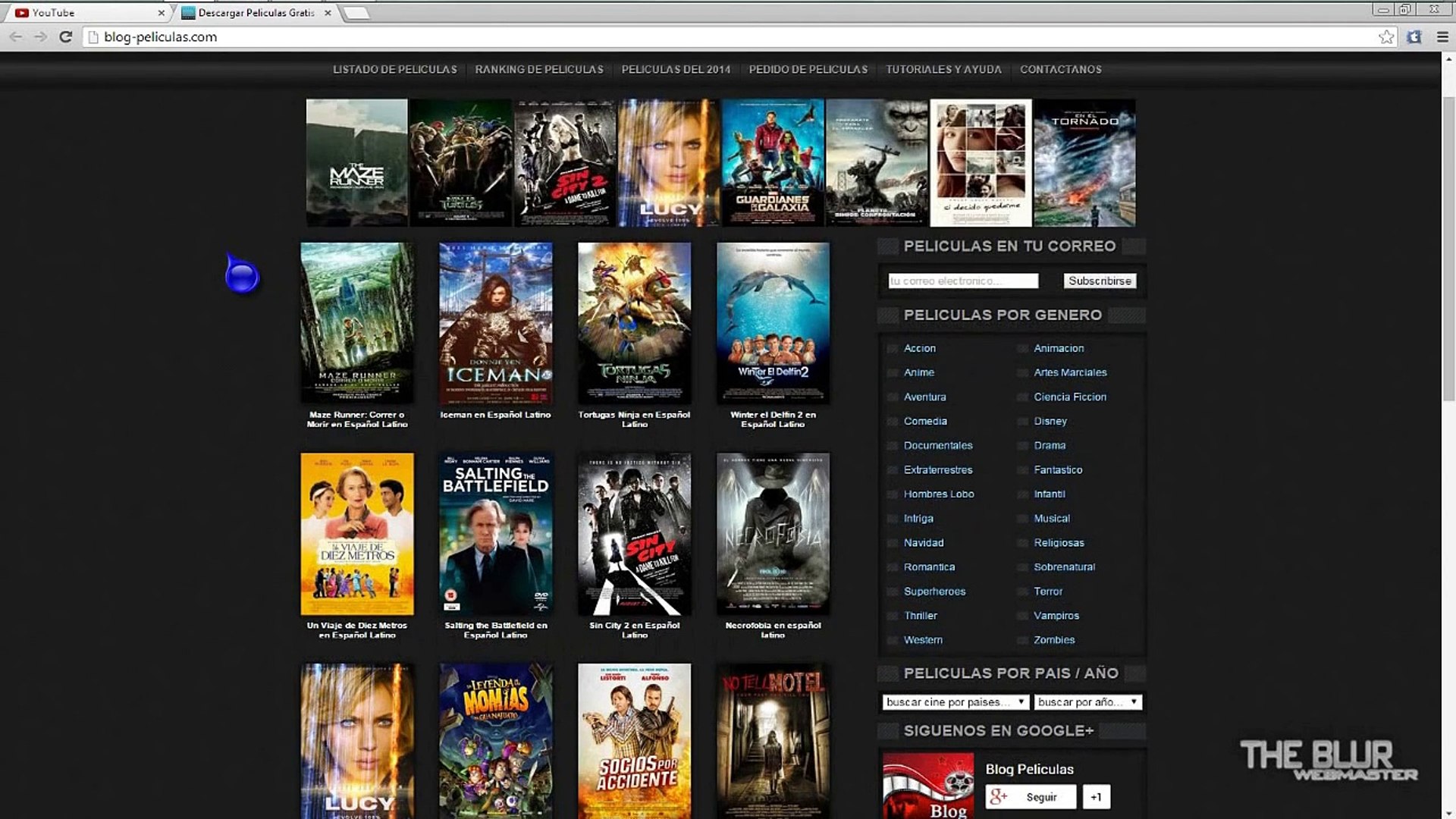Follow via the Google+ Seguir button
Image resolution: width=1456 pixels, height=819 pixels.
tap(1031, 796)
